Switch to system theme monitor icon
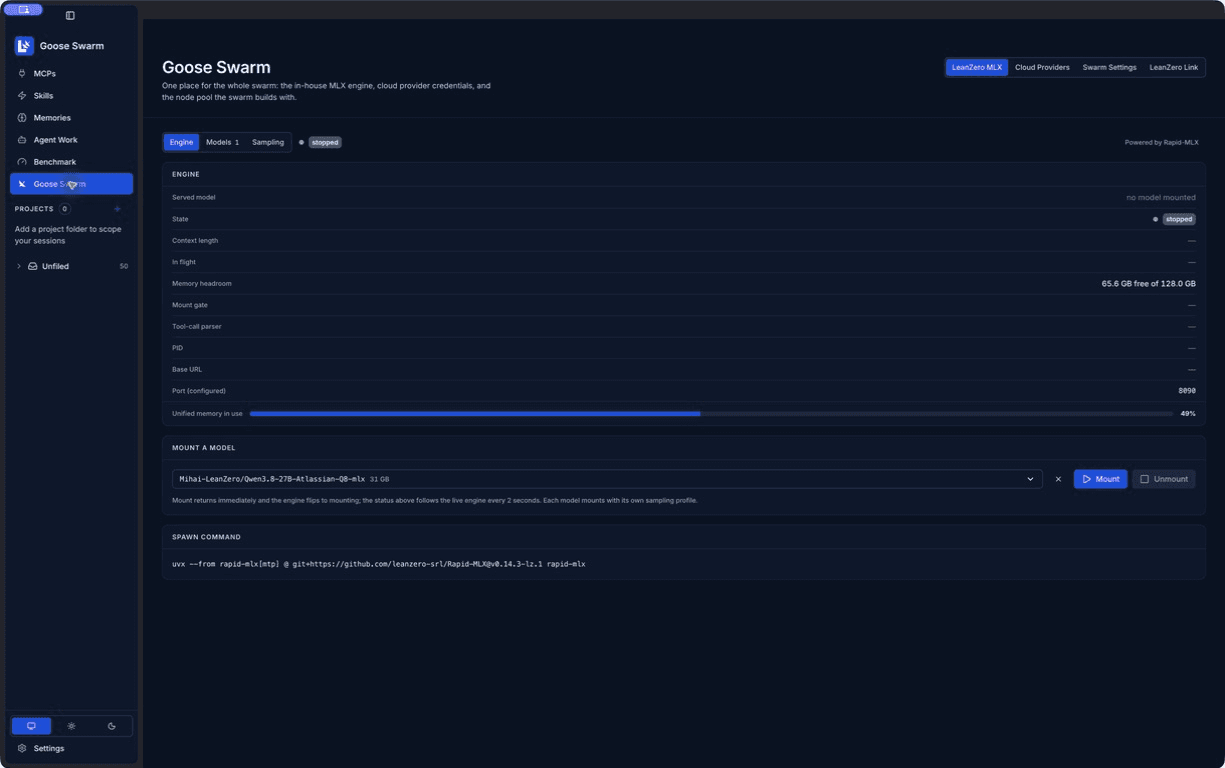 [x=31, y=726]
